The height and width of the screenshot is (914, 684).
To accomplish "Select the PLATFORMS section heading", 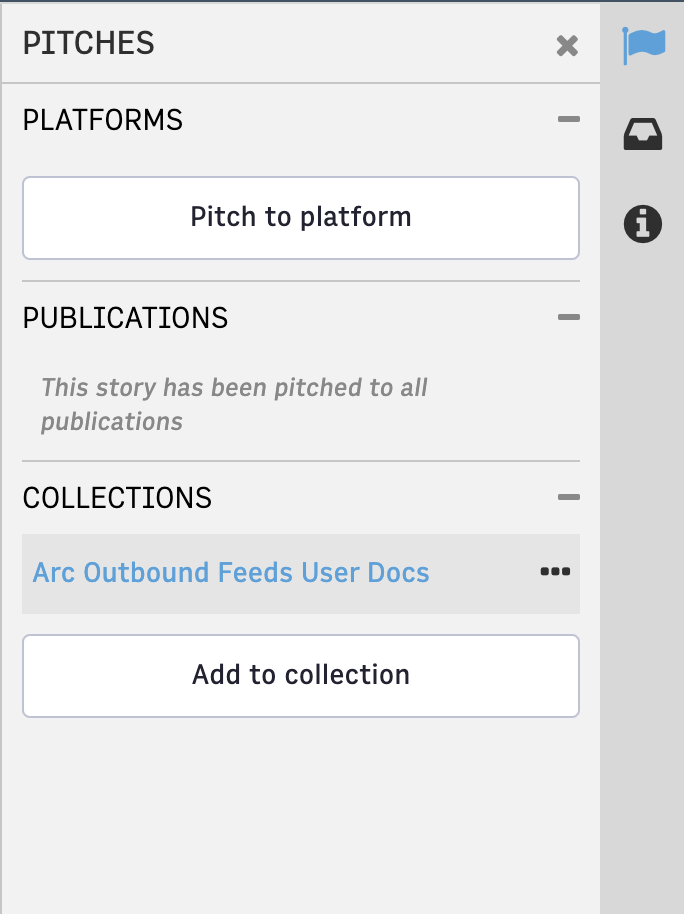I will pos(103,120).
